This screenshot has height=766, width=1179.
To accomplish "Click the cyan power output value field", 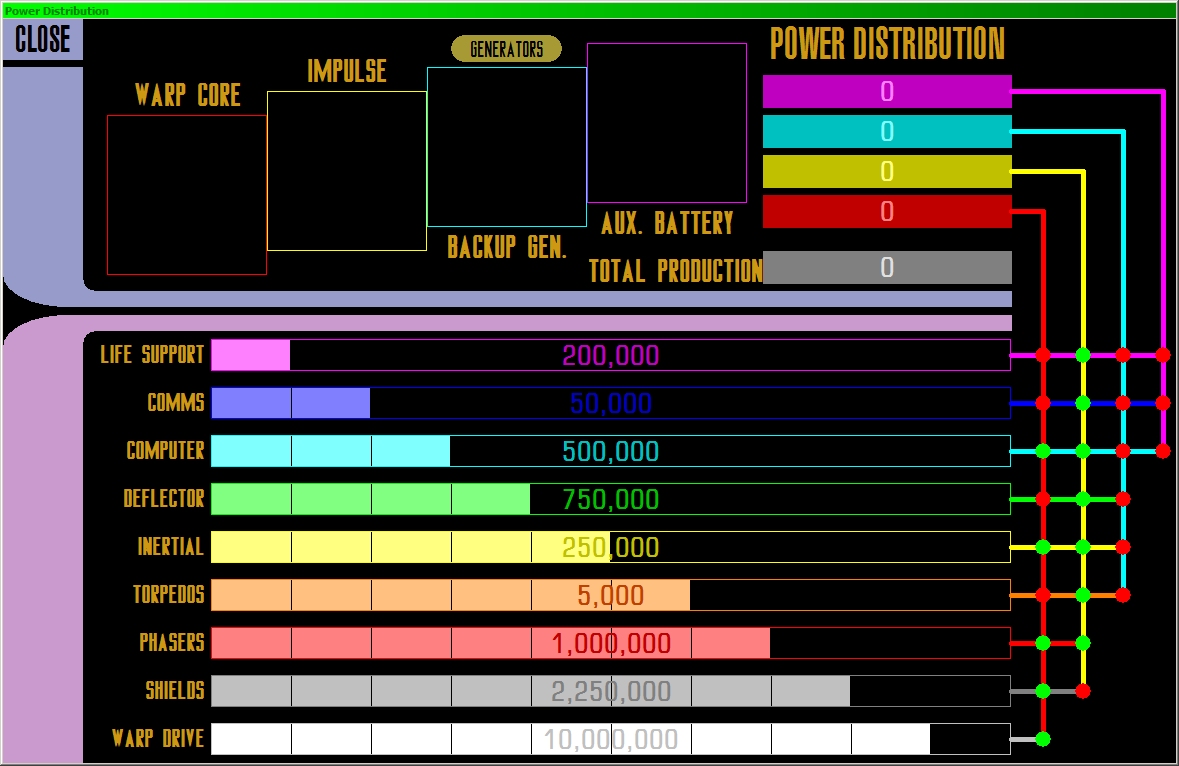I will [887, 132].
